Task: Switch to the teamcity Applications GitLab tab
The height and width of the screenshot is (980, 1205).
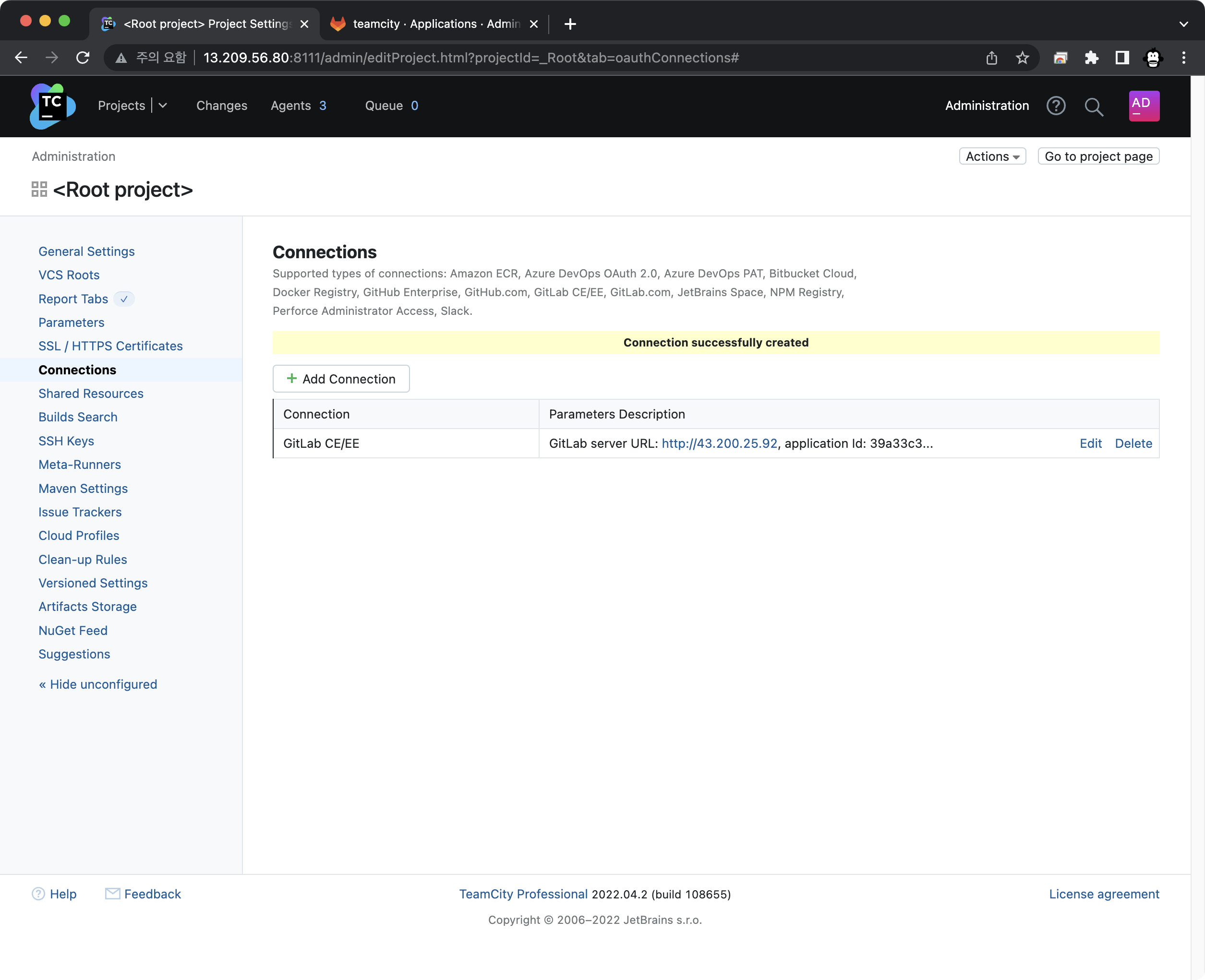Action: point(434,24)
